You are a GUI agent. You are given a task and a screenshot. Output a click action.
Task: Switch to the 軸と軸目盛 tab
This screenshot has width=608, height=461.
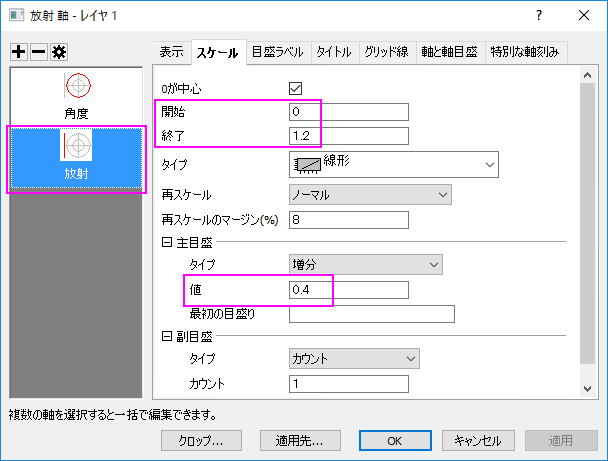449,52
